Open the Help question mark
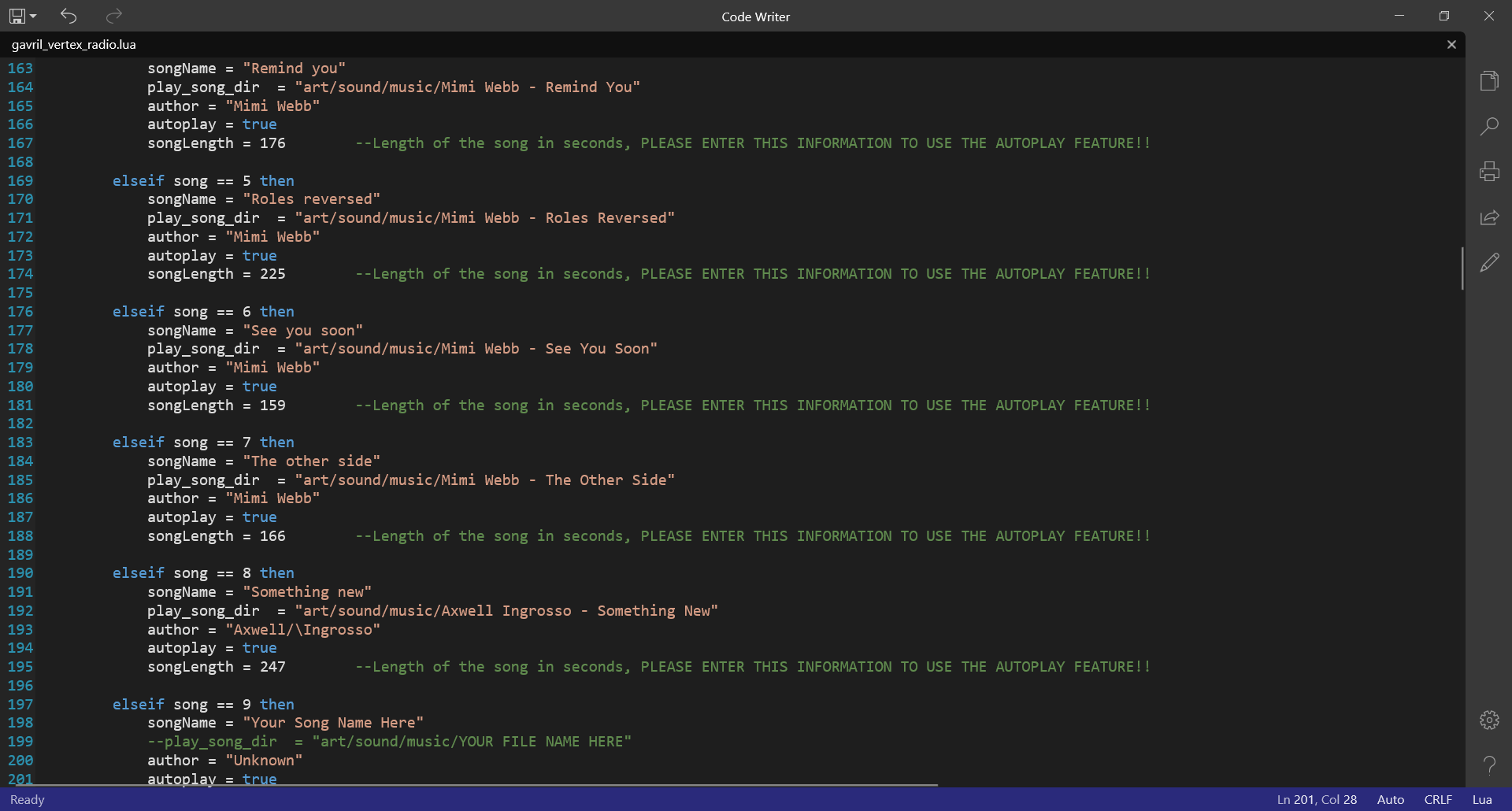The height and width of the screenshot is (811, 1512). pyautogui.click(x=1489, y=765)
